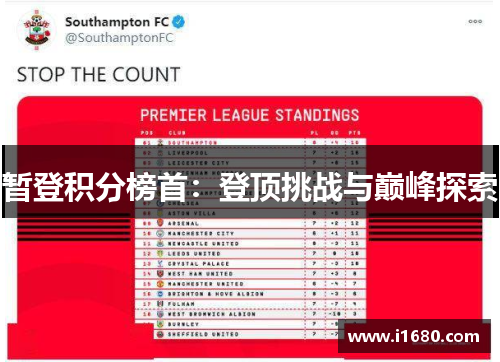Click the West Bromwich Albion table row
Screen dimensions: 500x362
251,314
